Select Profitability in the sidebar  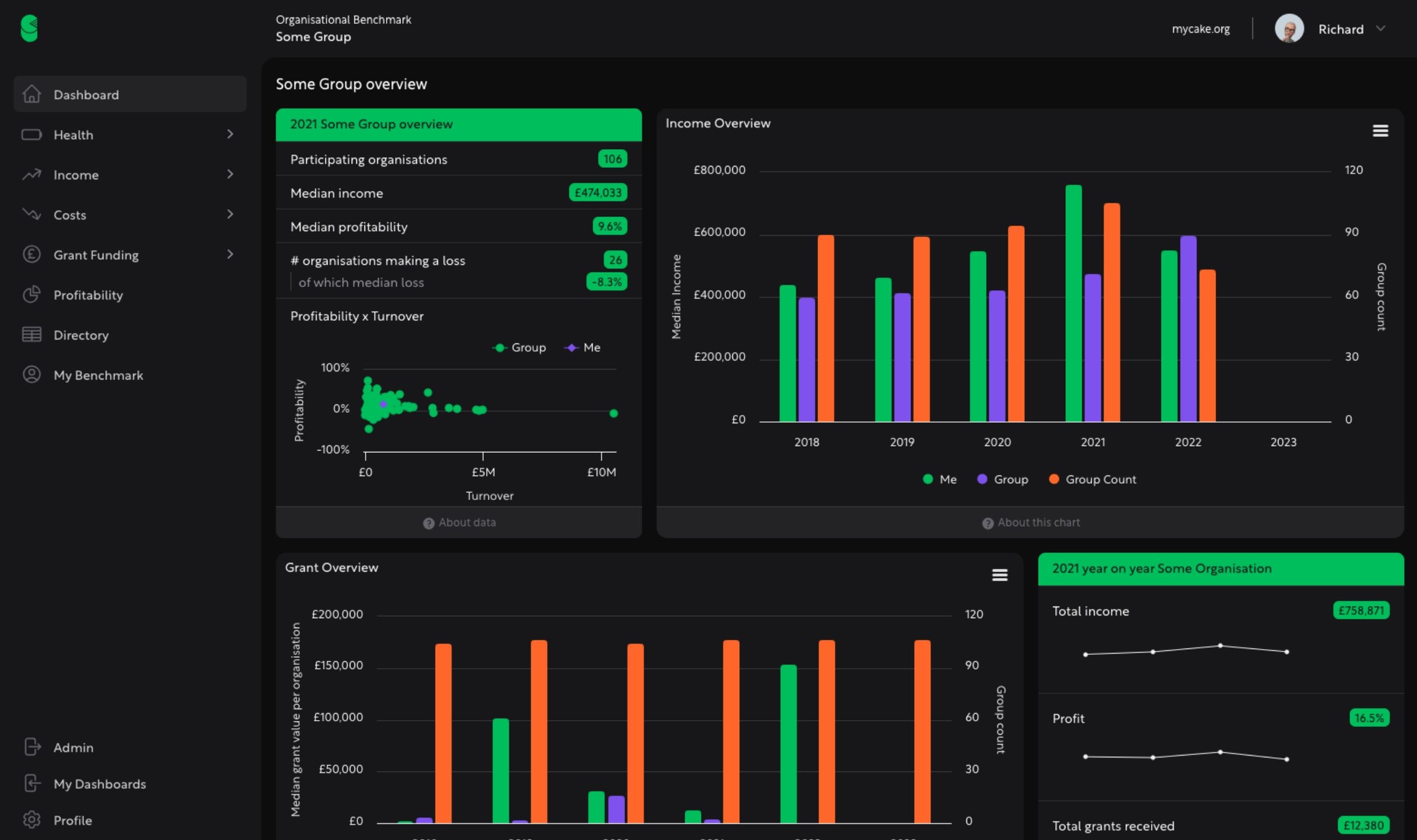pos(130,295)
